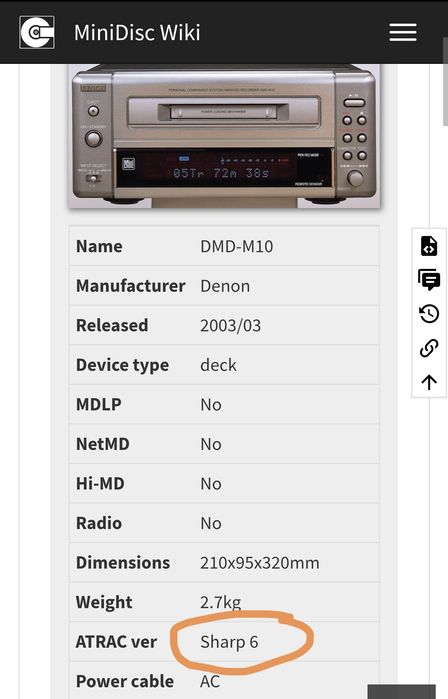This screenshot has width=448, height=699.
Task: Click the Name row label
Action: (99, 247)
